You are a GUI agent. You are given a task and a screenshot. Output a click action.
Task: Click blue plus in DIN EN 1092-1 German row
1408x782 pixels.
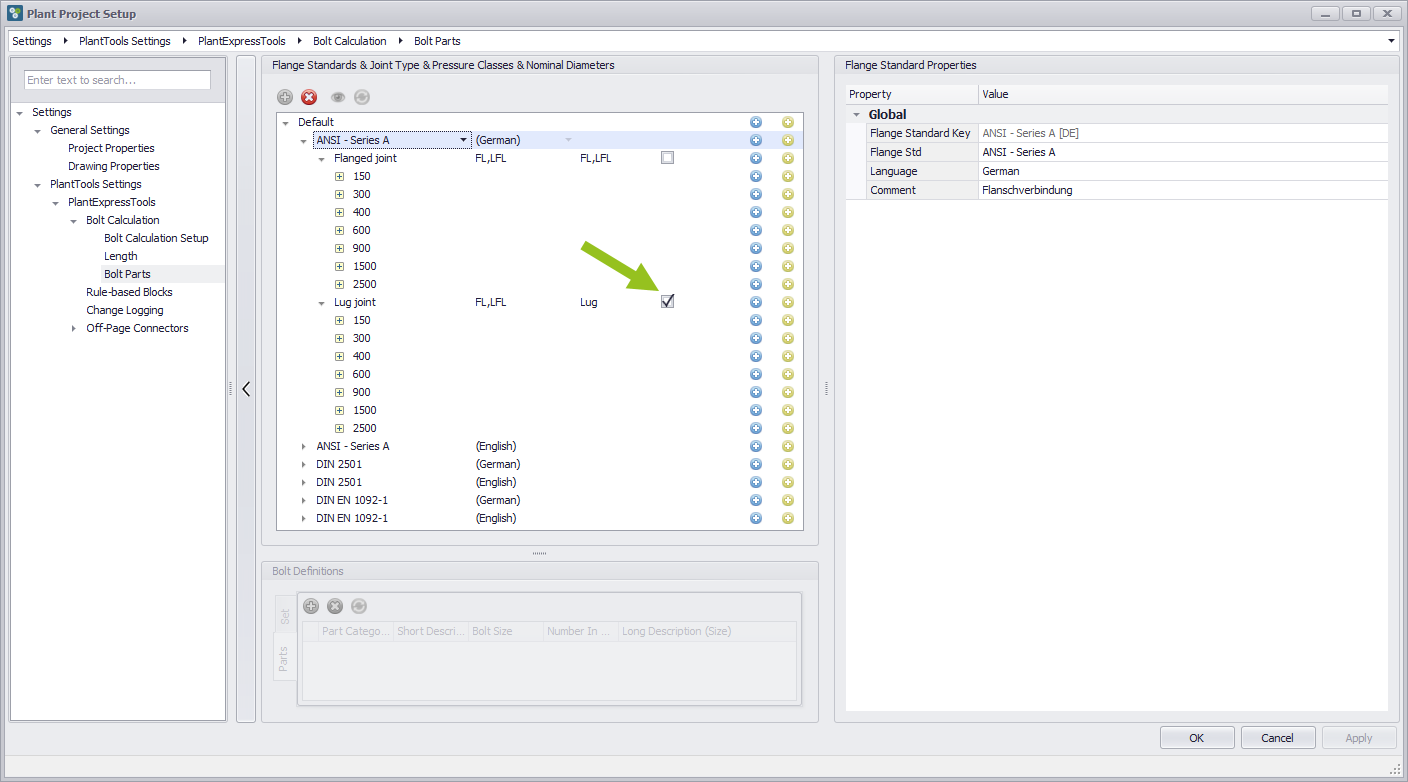(756, 500)
